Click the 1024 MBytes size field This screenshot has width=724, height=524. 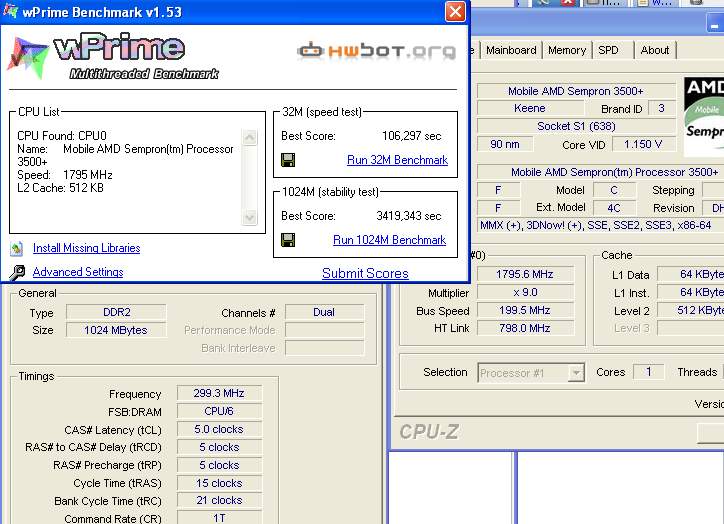(x=116, y=330)
